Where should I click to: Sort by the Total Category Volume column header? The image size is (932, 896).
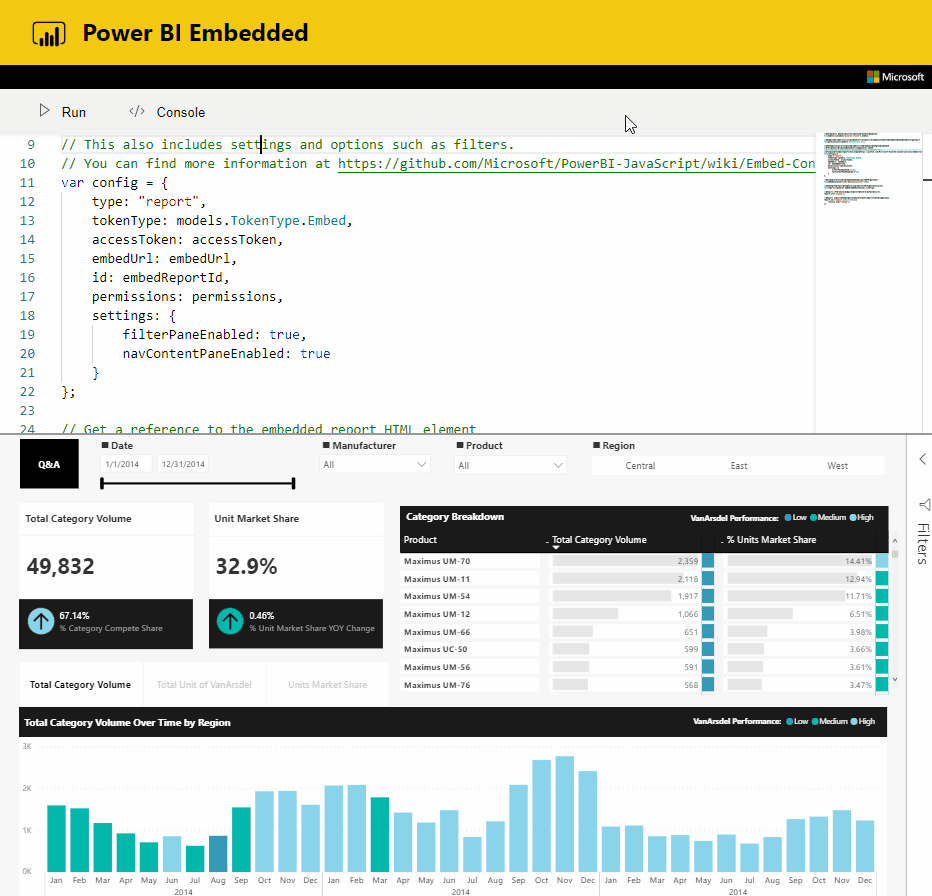pos(599,540)
